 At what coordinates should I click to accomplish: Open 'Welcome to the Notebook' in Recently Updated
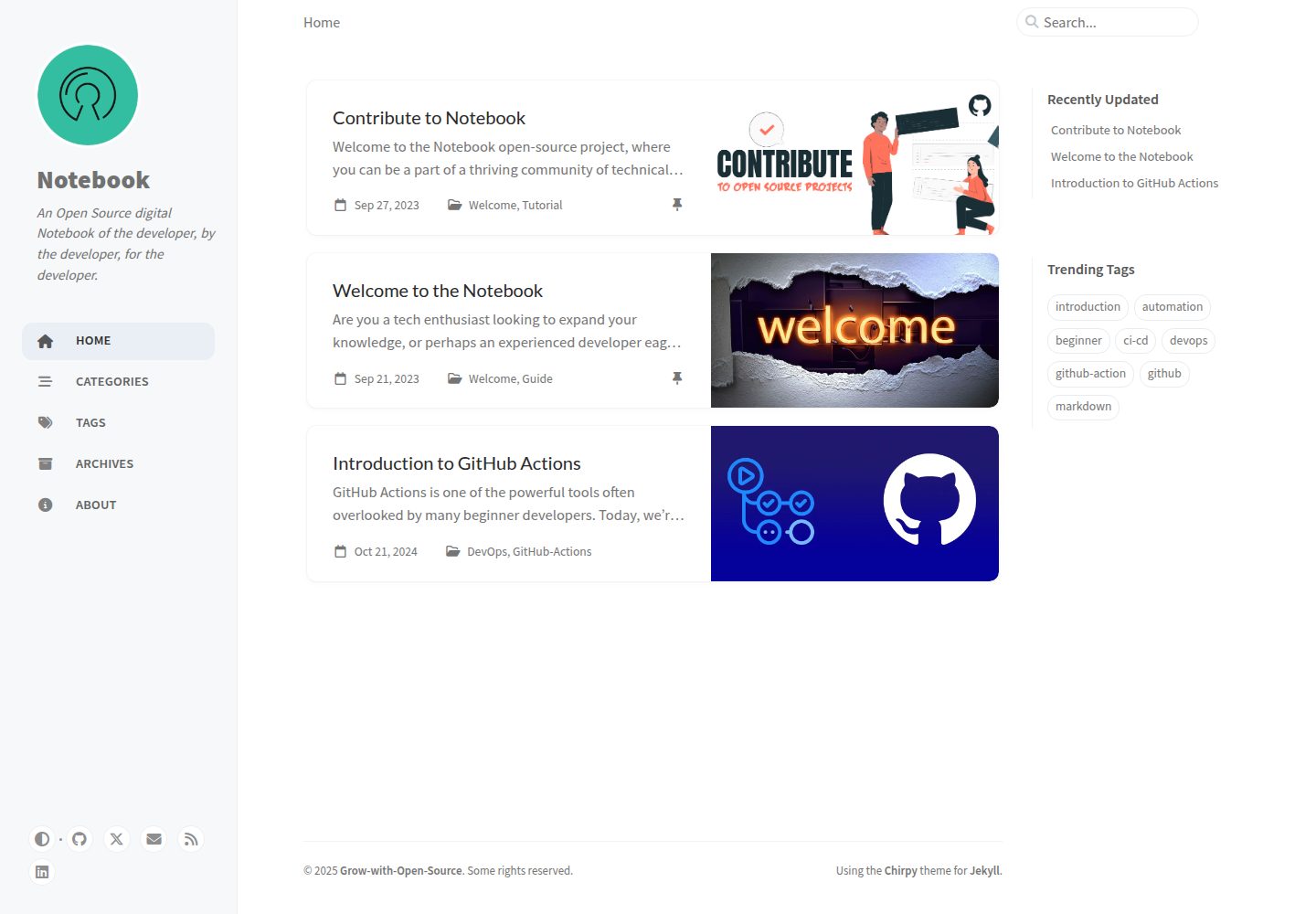[x=1121, y=157]
